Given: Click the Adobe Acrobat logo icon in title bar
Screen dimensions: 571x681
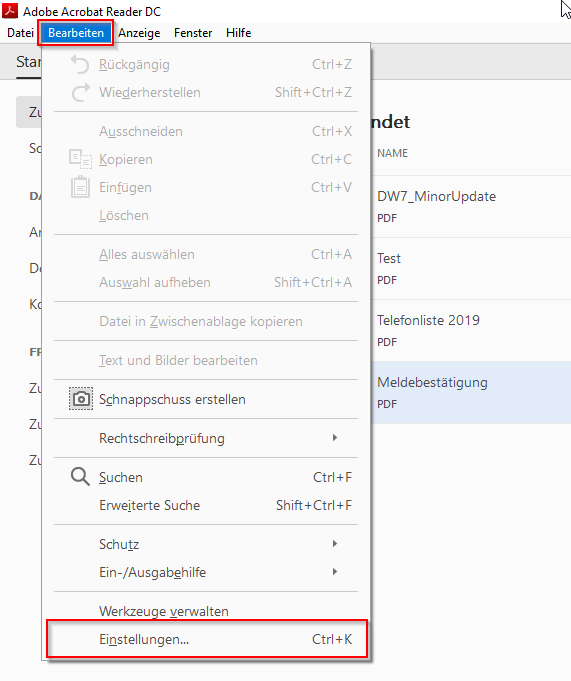Looking at the screenshot, I should 10,10.
